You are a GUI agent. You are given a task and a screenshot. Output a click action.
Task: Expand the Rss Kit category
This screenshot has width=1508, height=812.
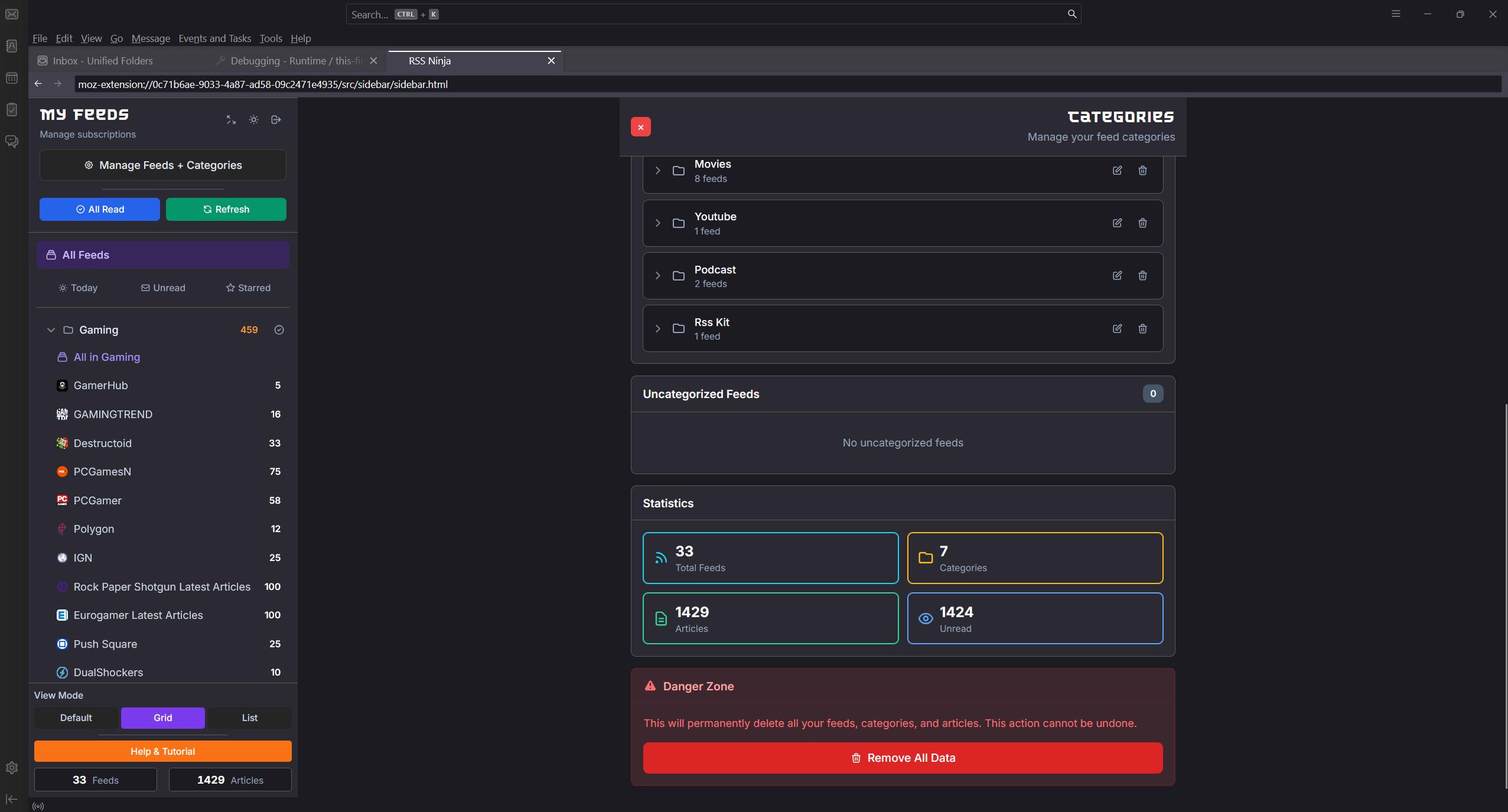click(x=657, y=328)
